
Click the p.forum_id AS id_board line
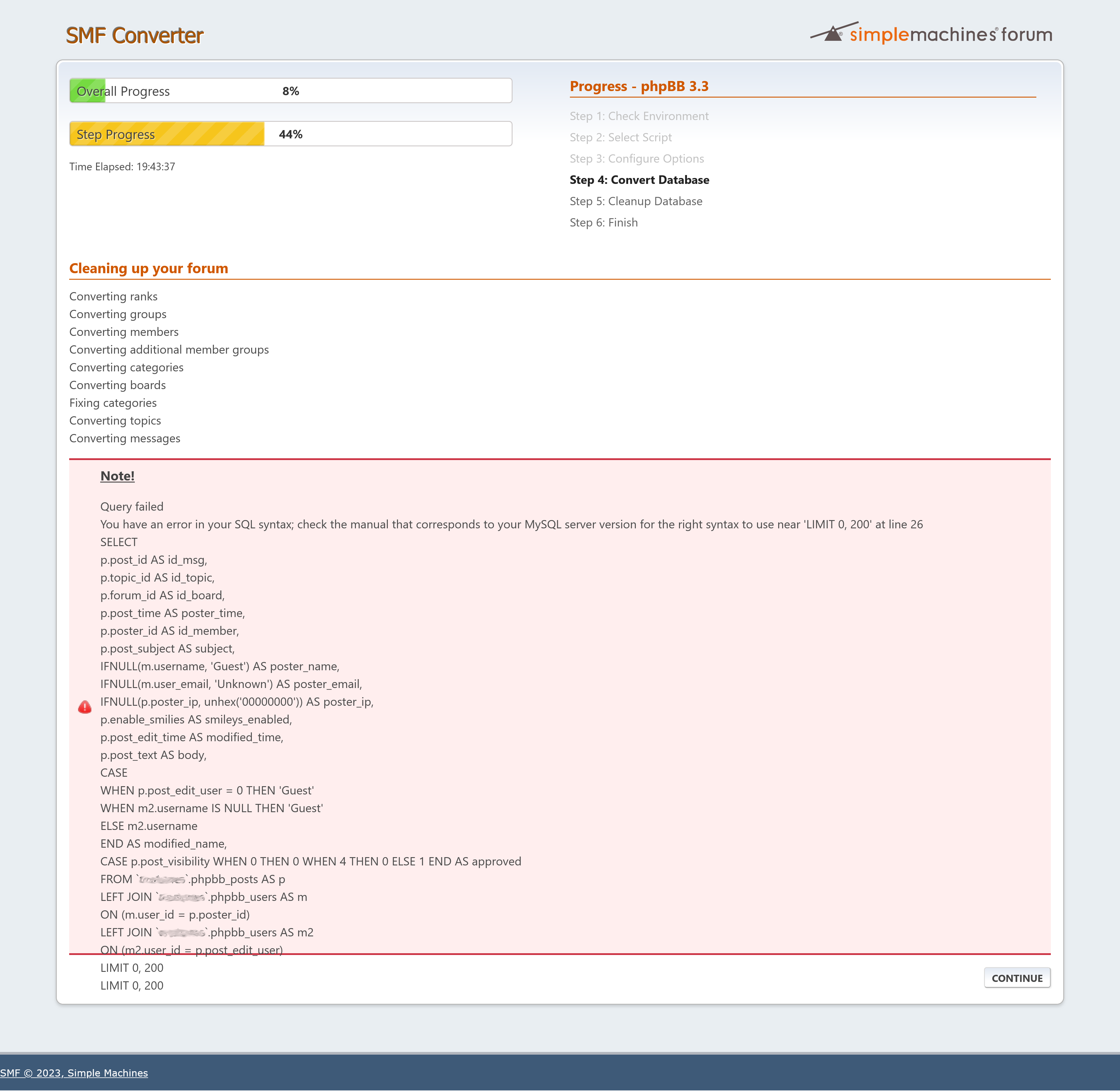coord(163,595)
